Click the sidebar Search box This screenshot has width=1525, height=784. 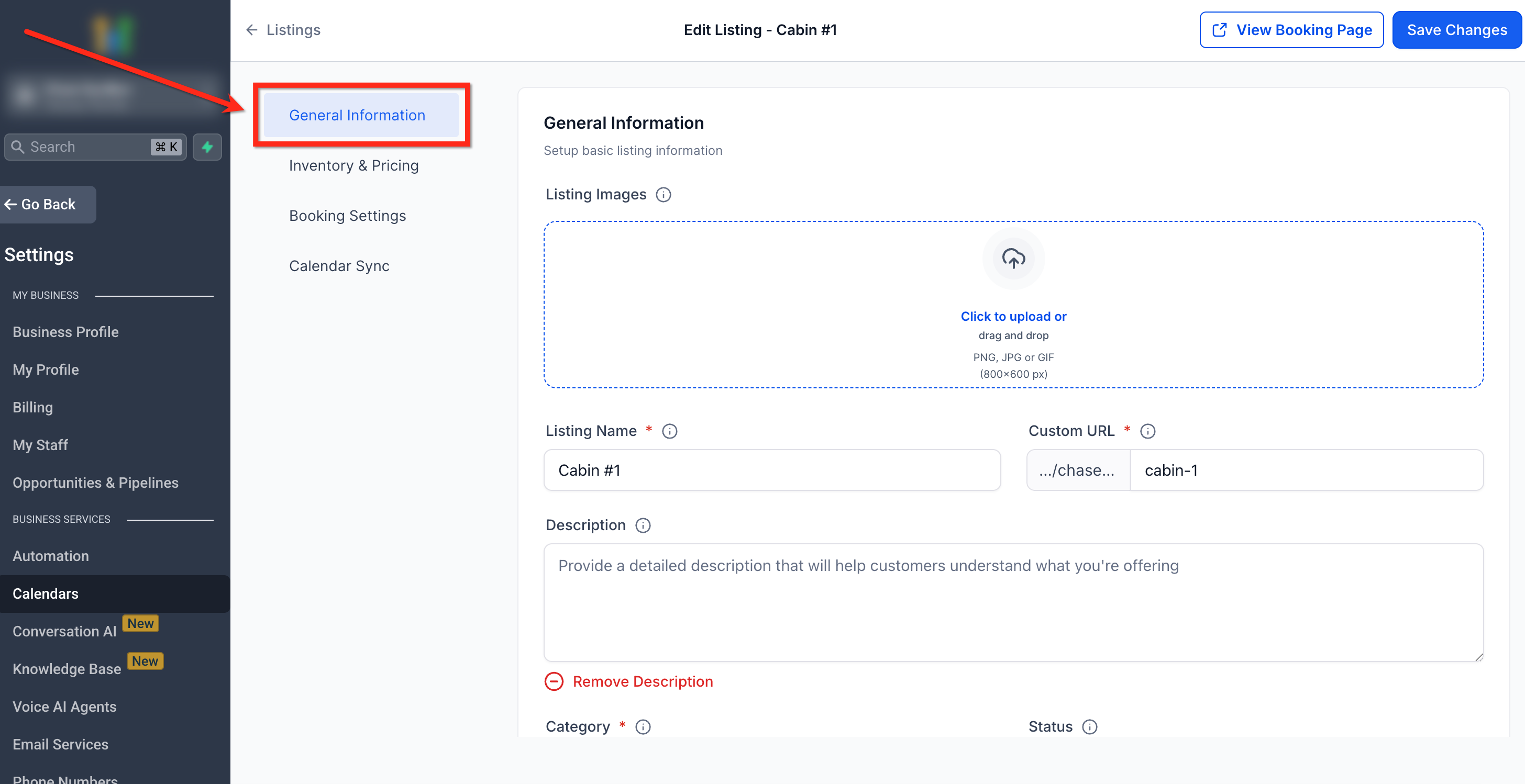point(89,147)
